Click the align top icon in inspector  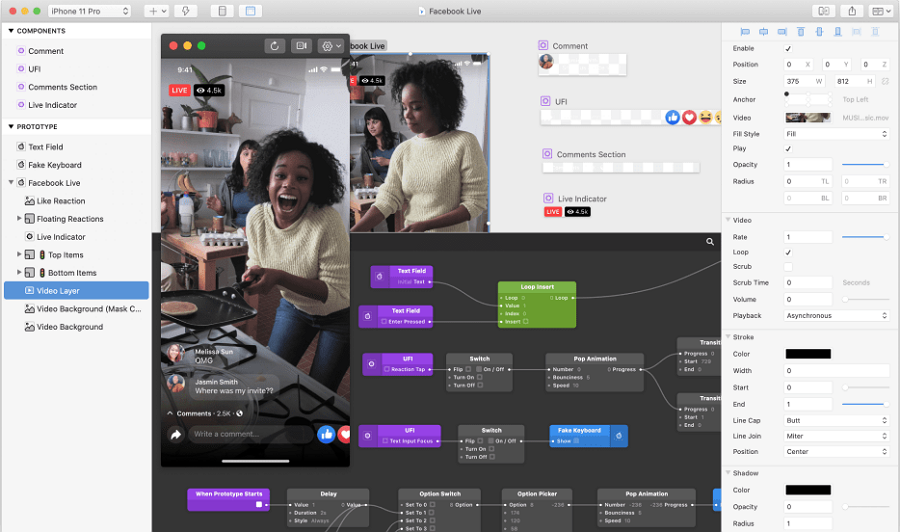pos(801,32)
